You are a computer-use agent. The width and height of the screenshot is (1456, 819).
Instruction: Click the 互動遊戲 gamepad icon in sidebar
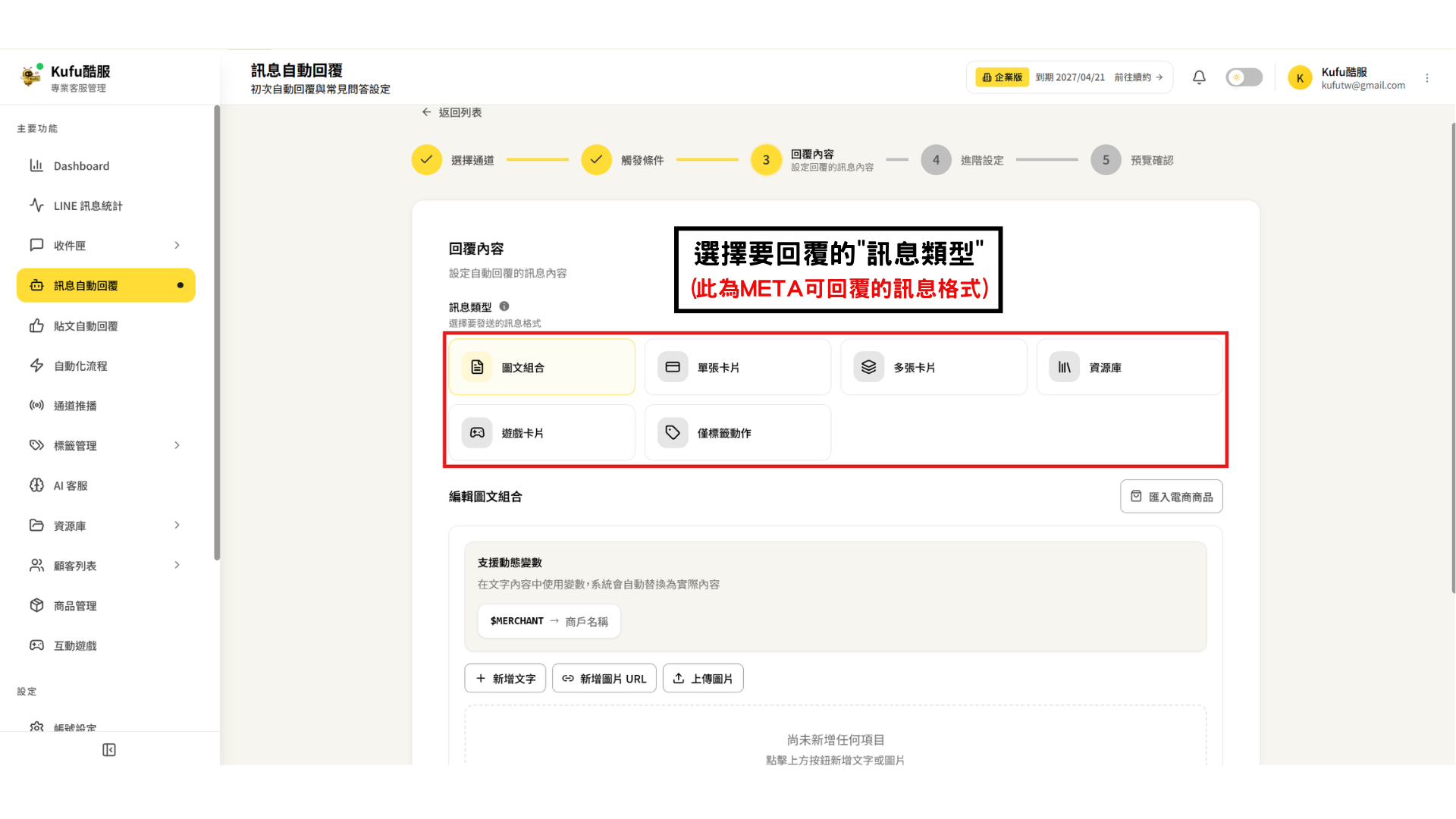point(36,645)
